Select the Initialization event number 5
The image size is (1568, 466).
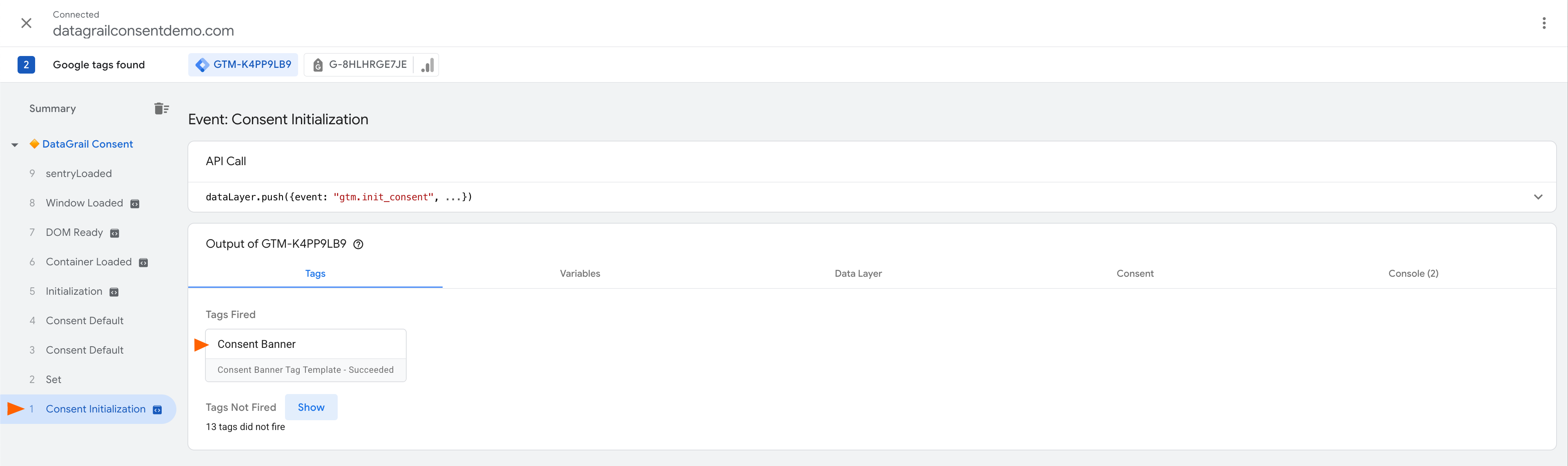74,291
